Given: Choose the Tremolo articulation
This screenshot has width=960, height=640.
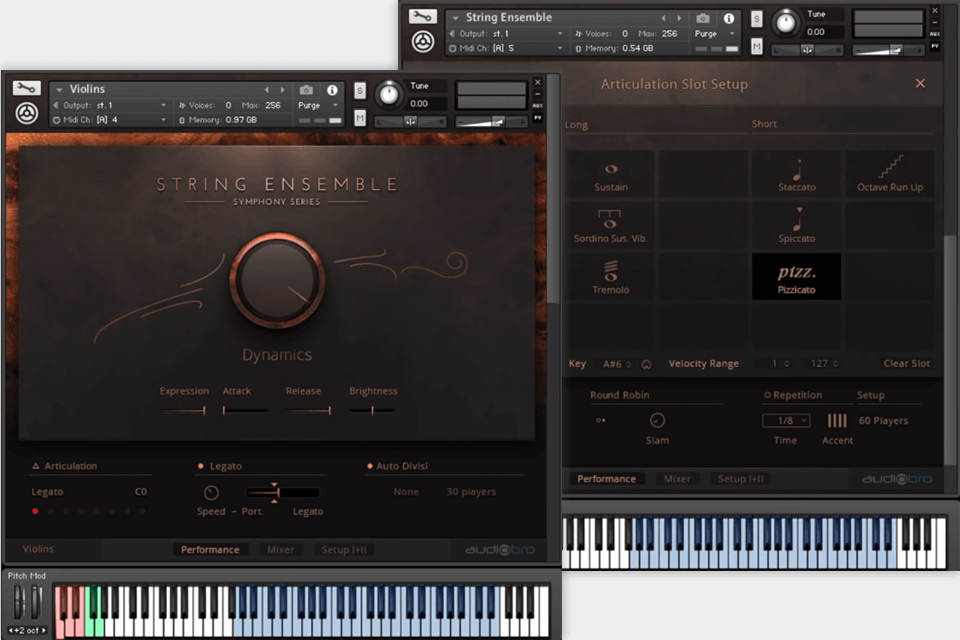Looking at the screenshot, I should click(609, 276).
